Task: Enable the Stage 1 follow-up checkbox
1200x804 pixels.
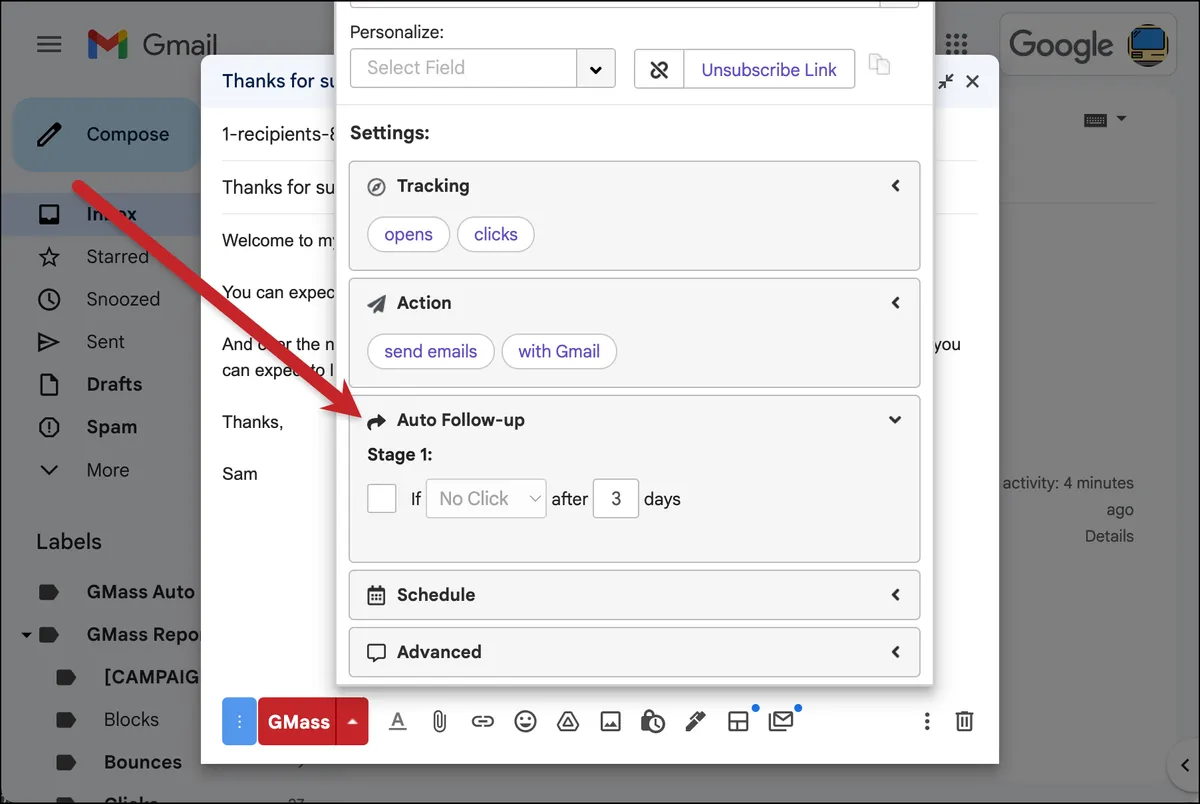Action: click(x=382, y=498)
